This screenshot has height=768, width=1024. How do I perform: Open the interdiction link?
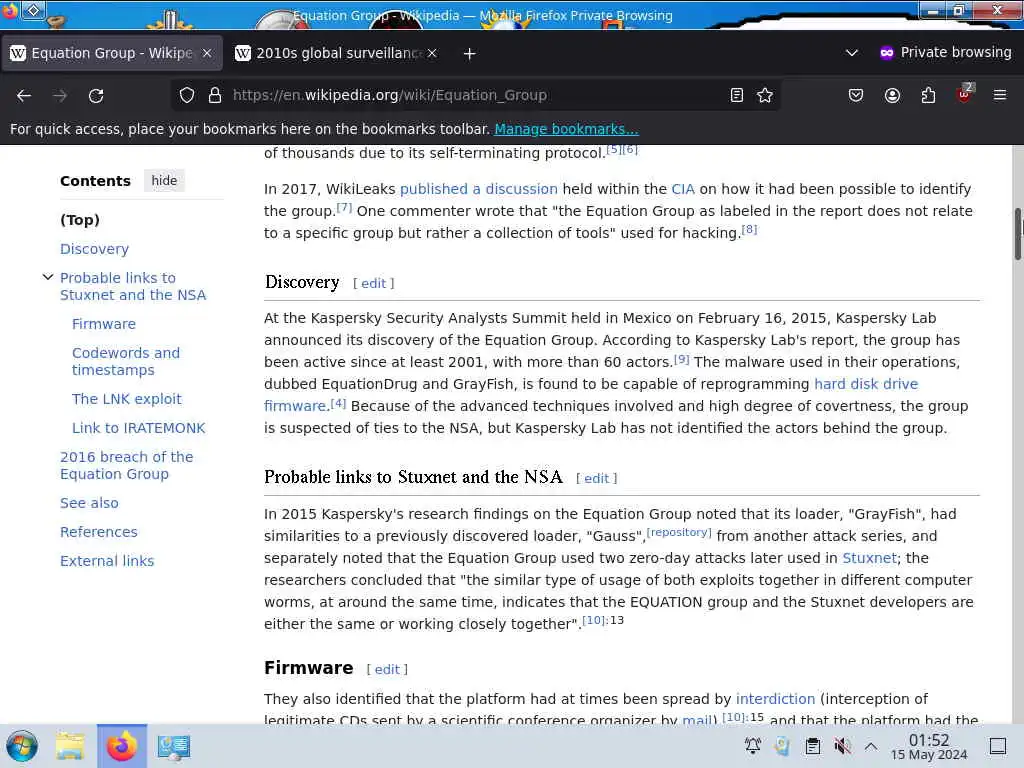[x=775, y=699]
